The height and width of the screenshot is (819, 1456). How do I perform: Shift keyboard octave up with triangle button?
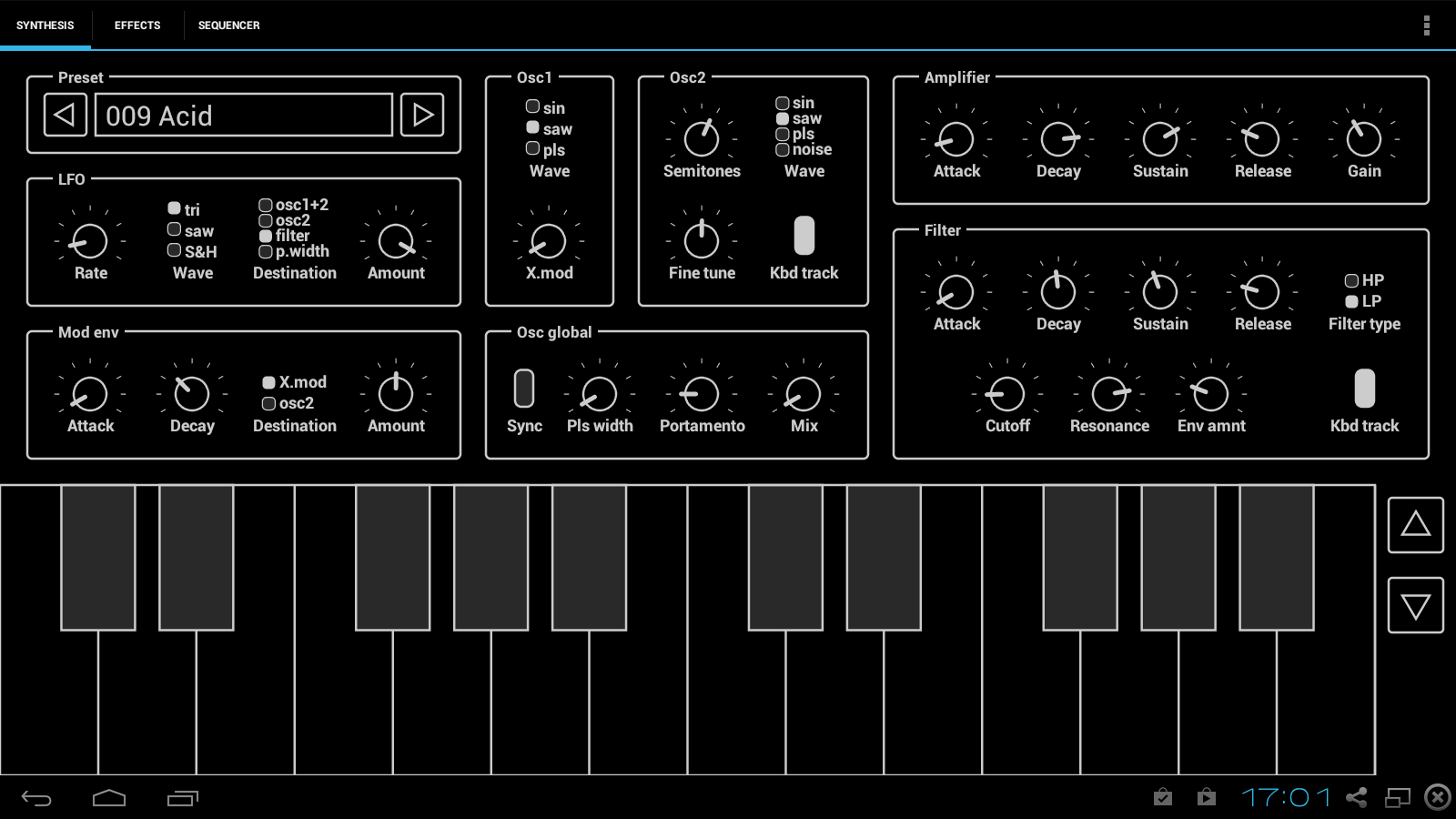(x=1415, y=525)
